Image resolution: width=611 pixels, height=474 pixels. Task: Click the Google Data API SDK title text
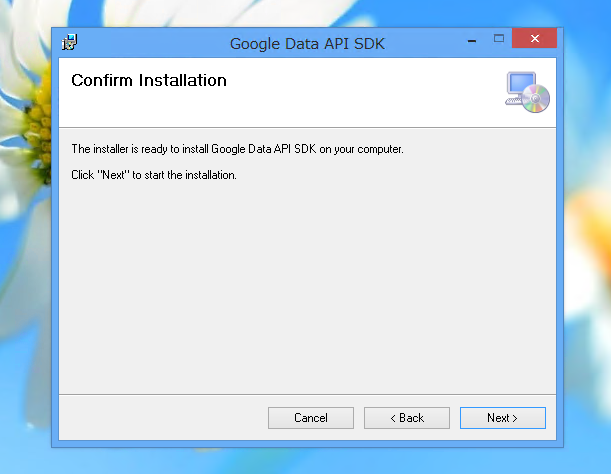[x=307, y=44]
